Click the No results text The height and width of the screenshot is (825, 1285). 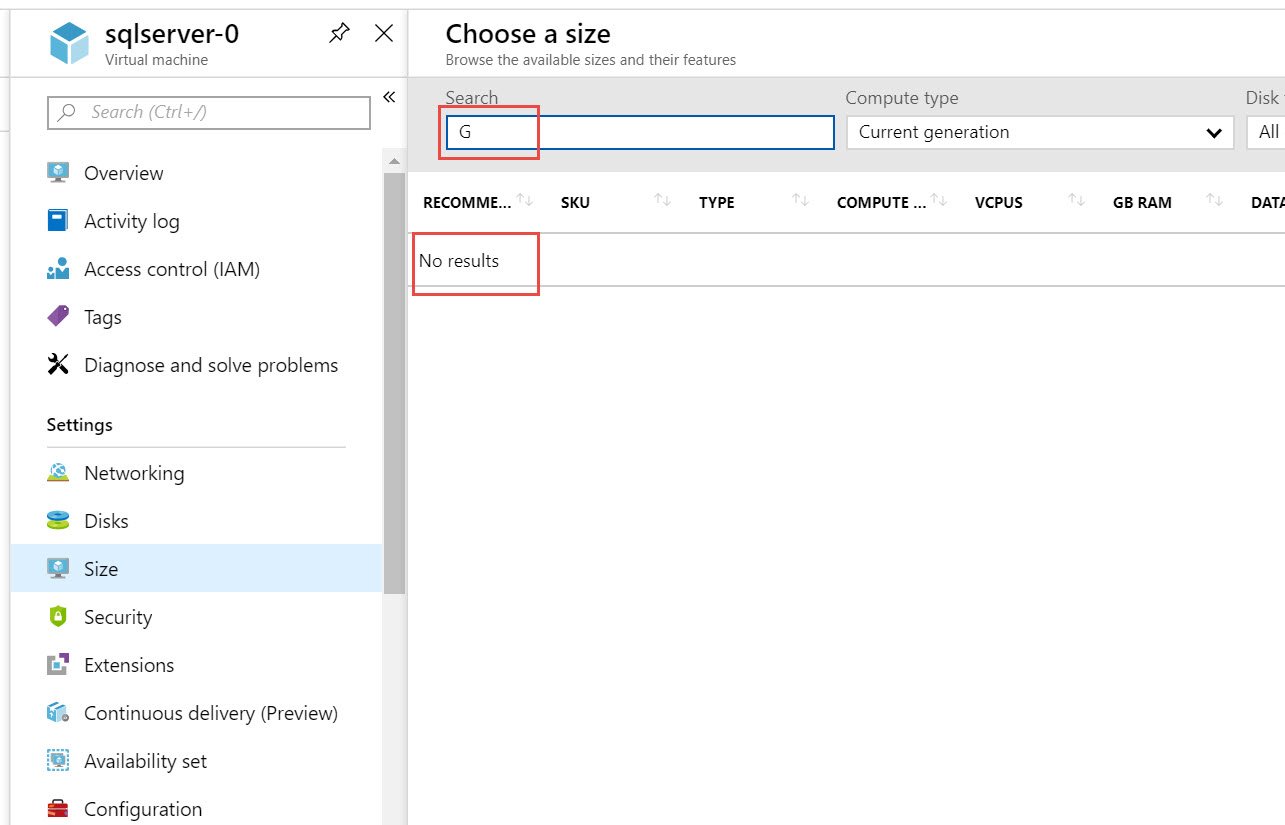(459, 261)
